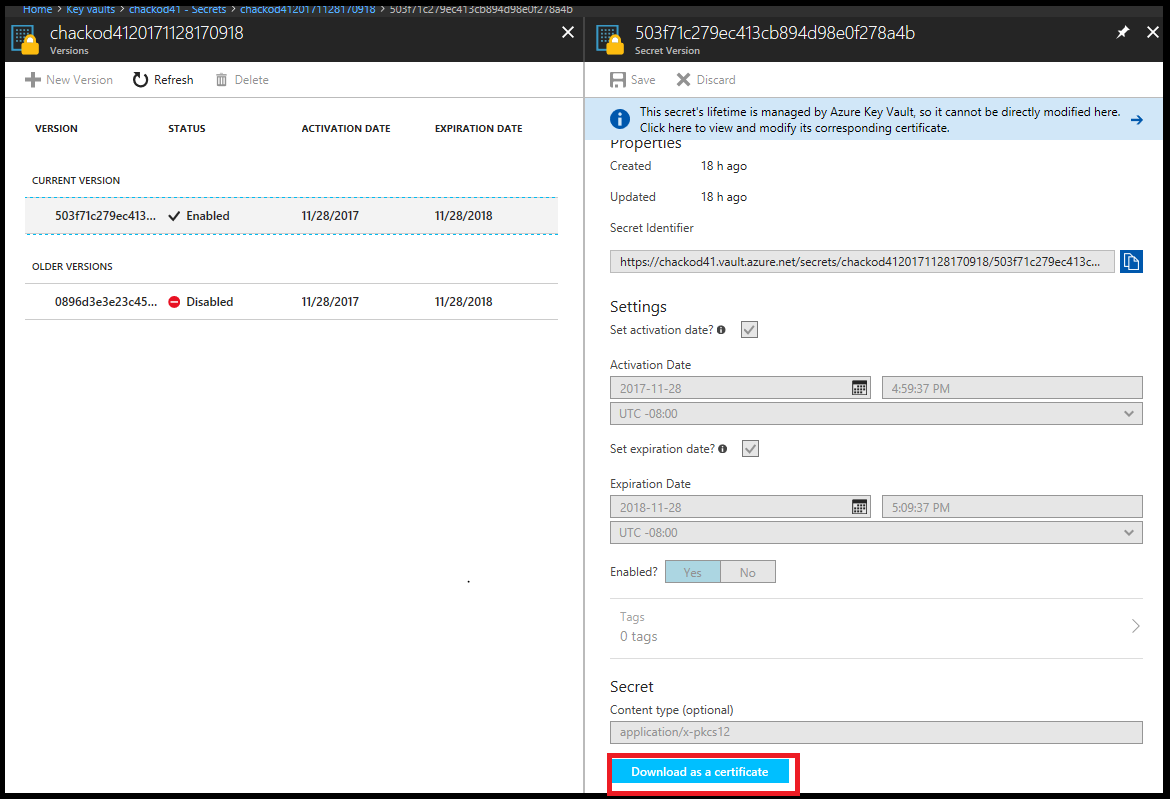Click the Secret Identifier URL field

tap(862, 262)
